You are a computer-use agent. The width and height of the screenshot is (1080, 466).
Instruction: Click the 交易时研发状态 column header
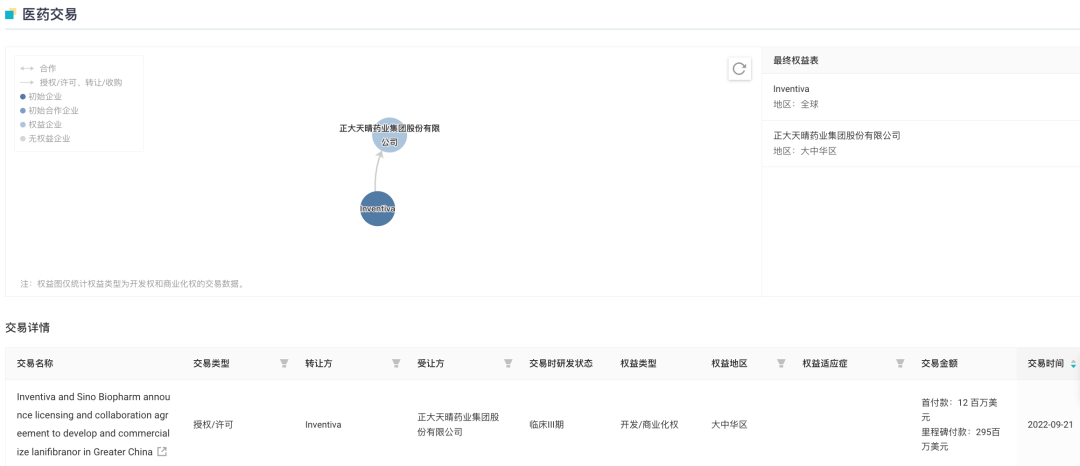coord(561,363)
